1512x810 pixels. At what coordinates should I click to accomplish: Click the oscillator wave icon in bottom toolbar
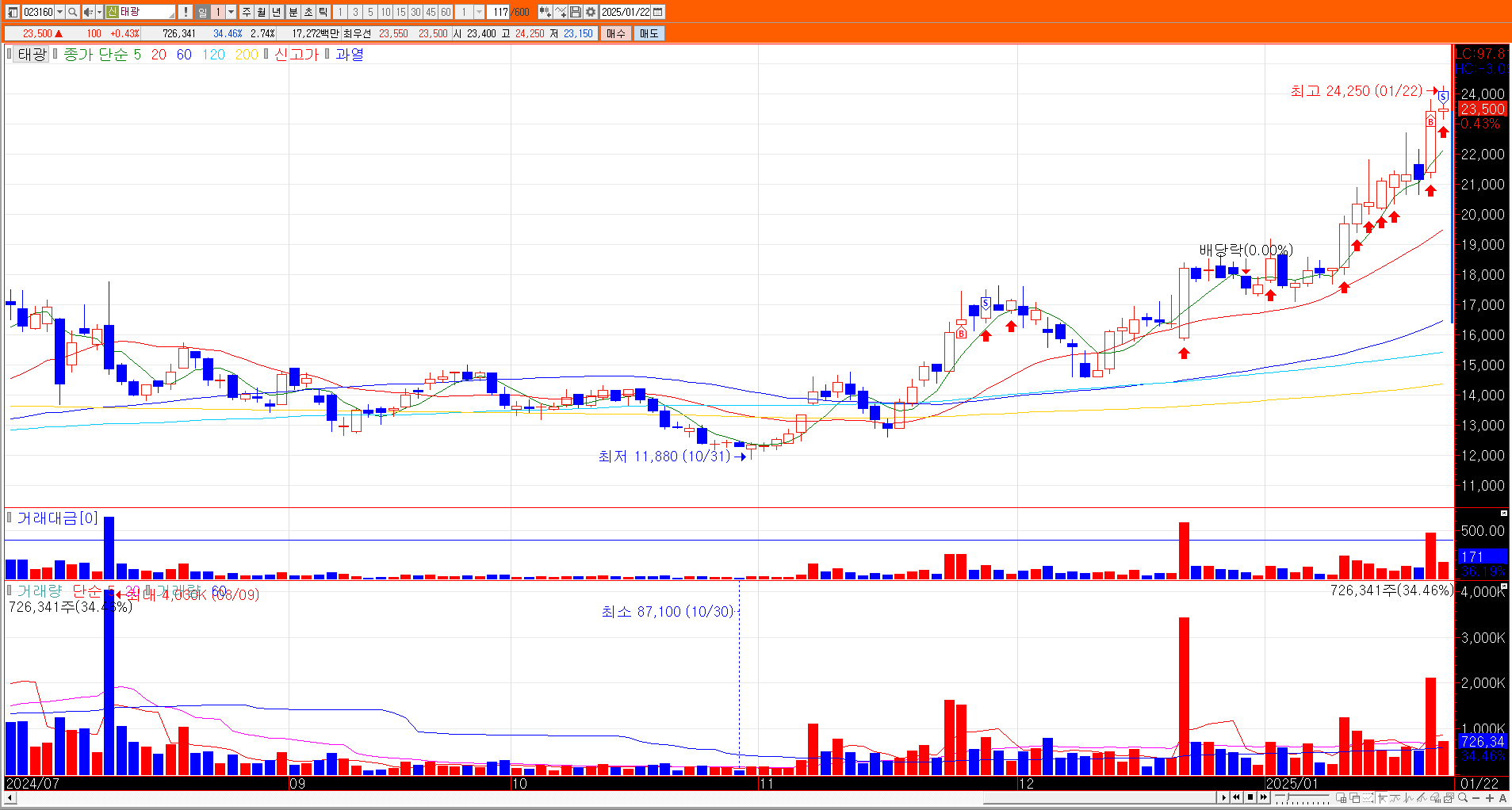pyautogui.click(x=1409, y=798)
